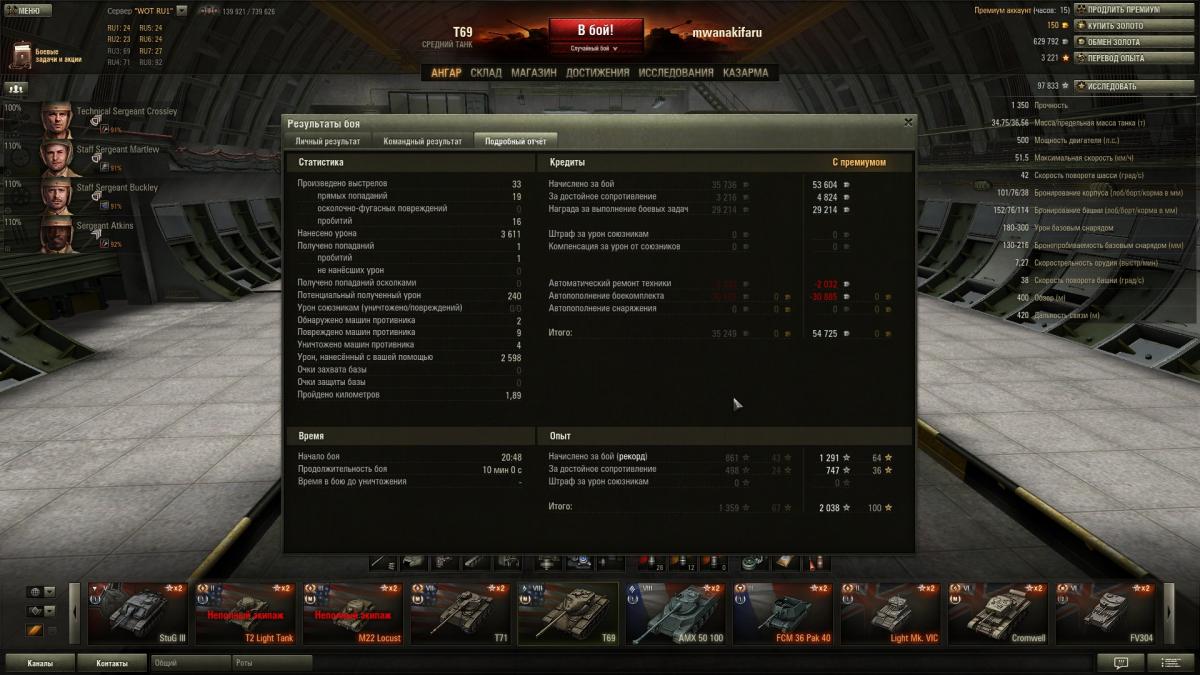This screenshot has width=1200, height=675.
Task: Open the АНГАР tab
Action: point(447,73)
